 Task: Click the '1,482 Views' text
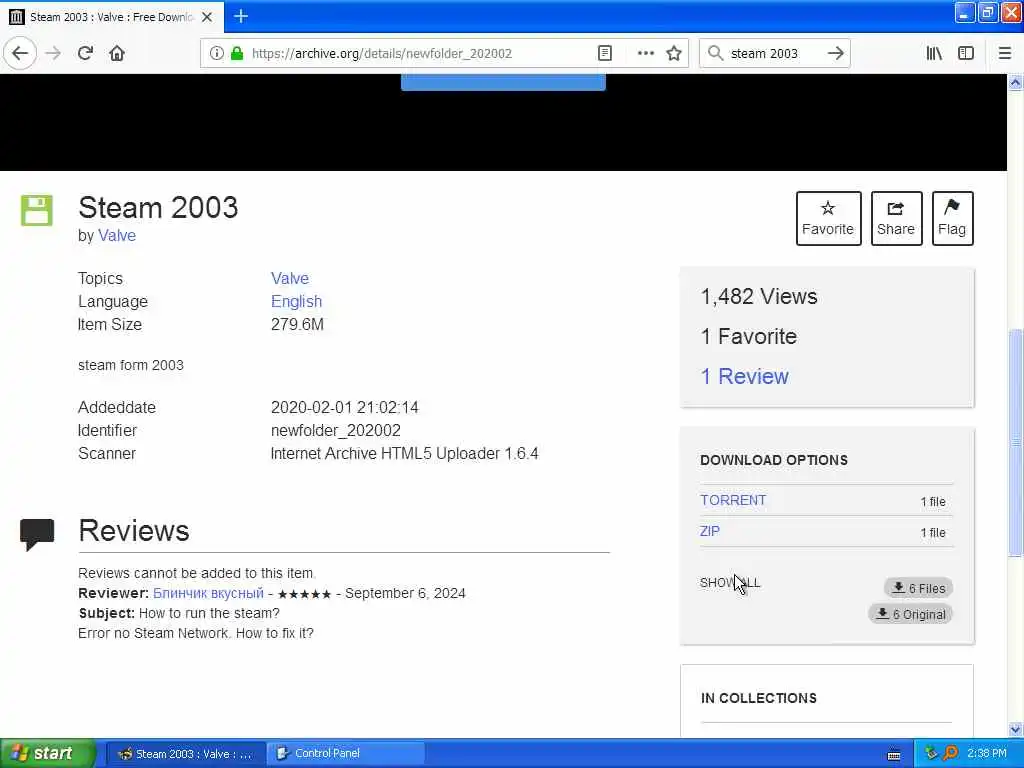pos(759,296)
